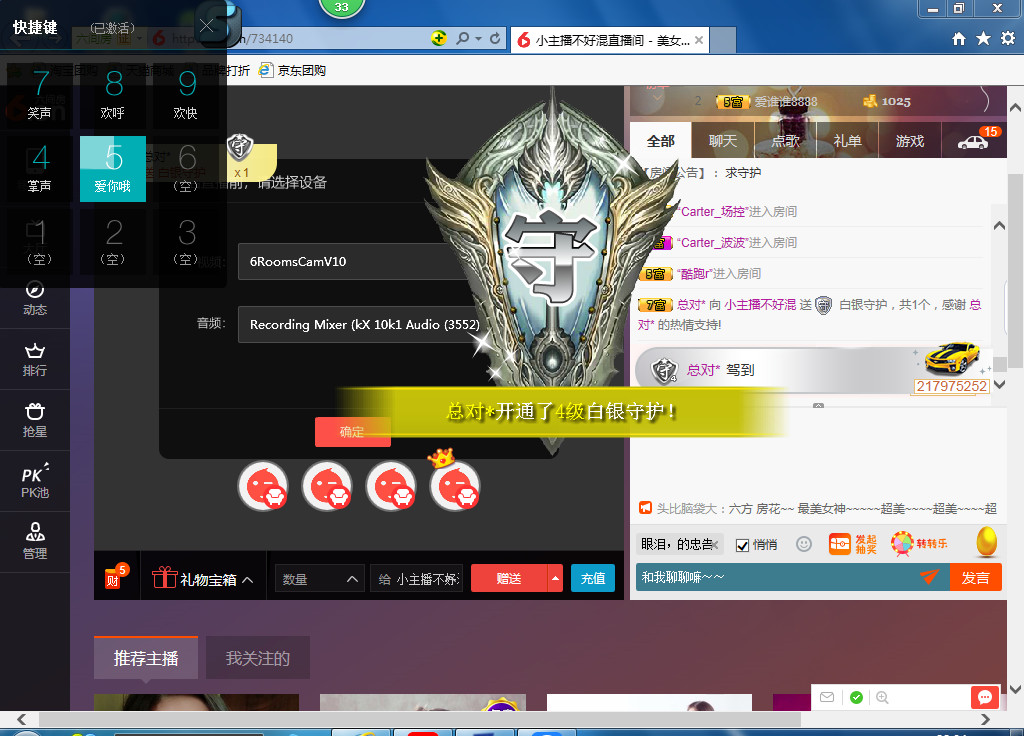Viewport: 1024px width, 736px height.
Task: Trigger hotkey 4 掌声 sound
Action: (40, 168)
